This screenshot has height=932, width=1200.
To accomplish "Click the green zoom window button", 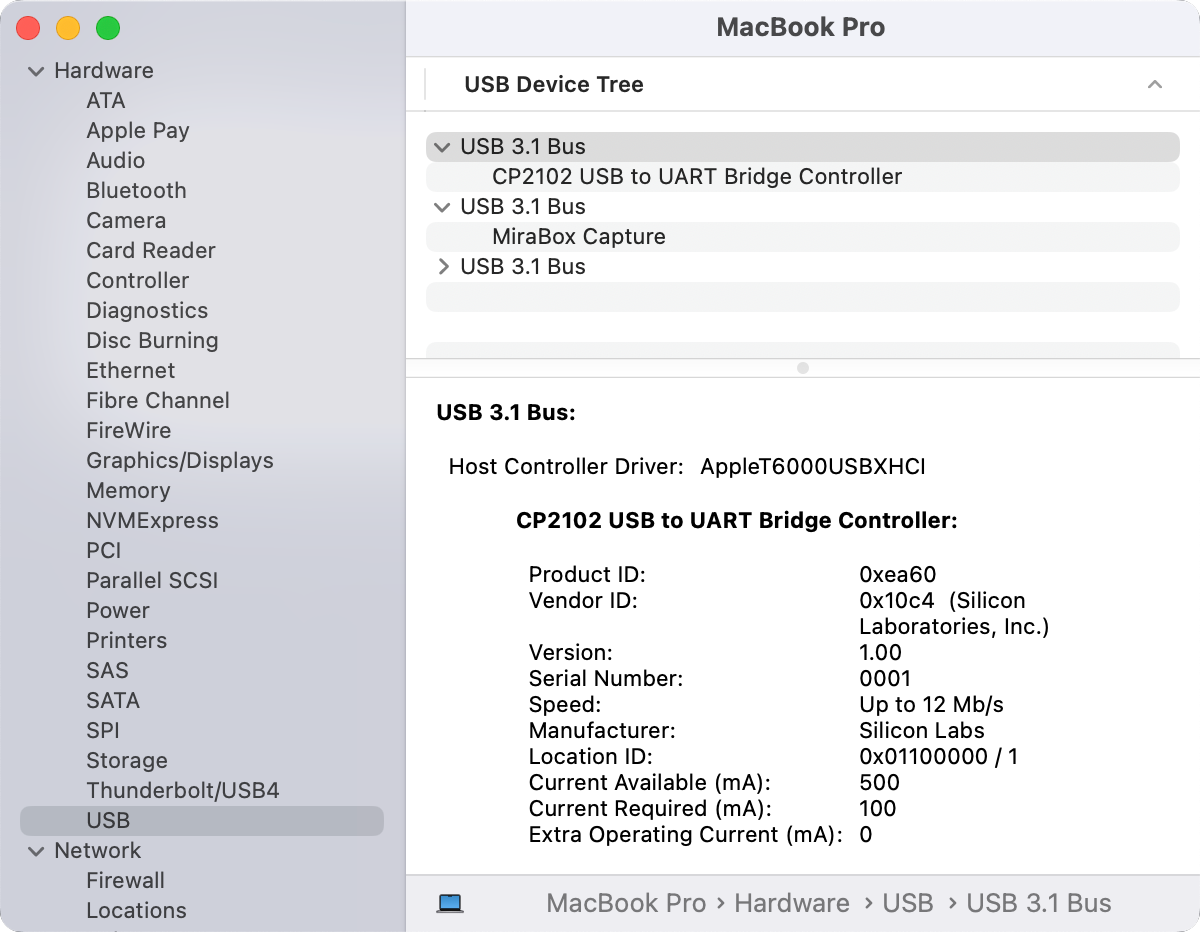I will point(108,28).
